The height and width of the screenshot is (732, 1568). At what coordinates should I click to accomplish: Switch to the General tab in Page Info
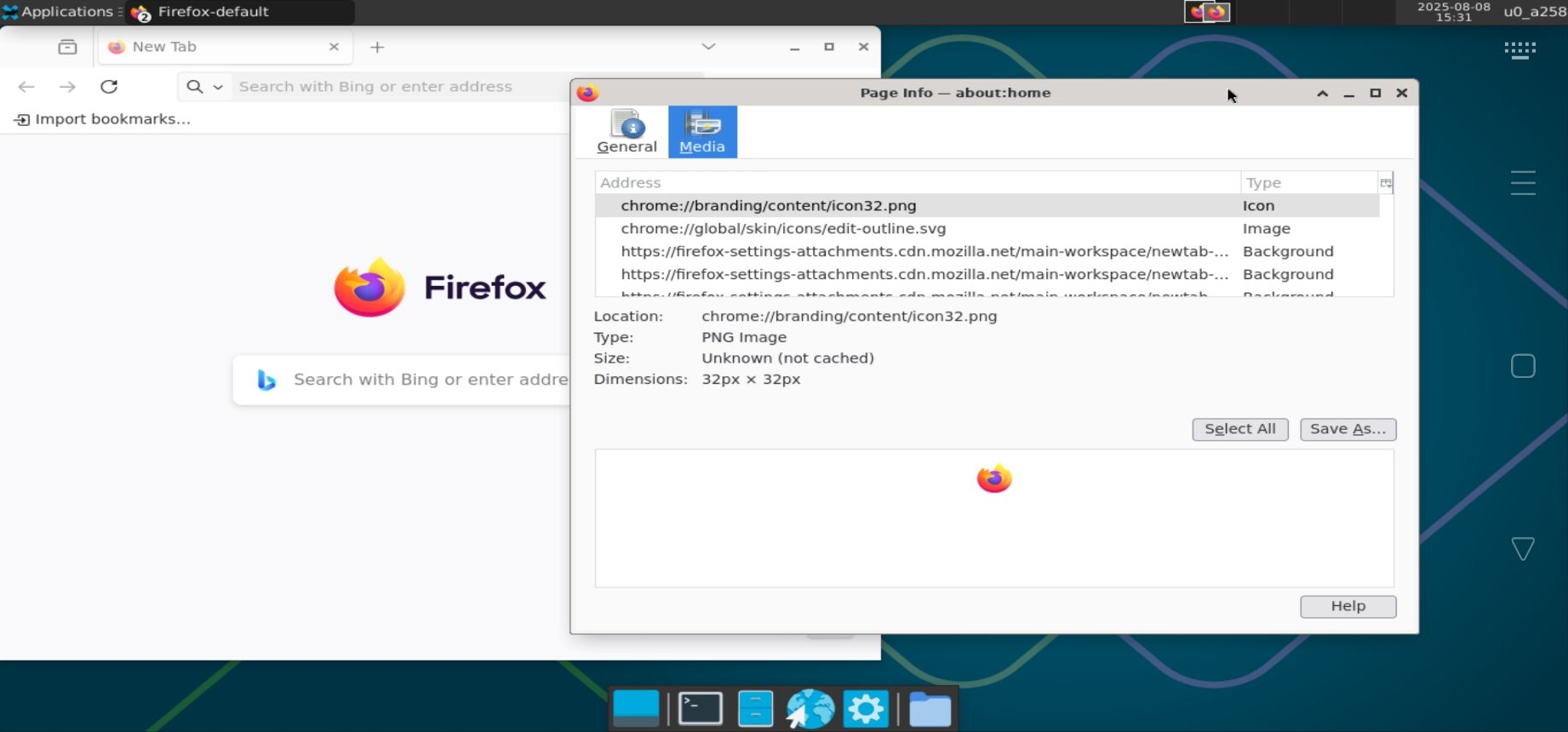coord(627,132)
